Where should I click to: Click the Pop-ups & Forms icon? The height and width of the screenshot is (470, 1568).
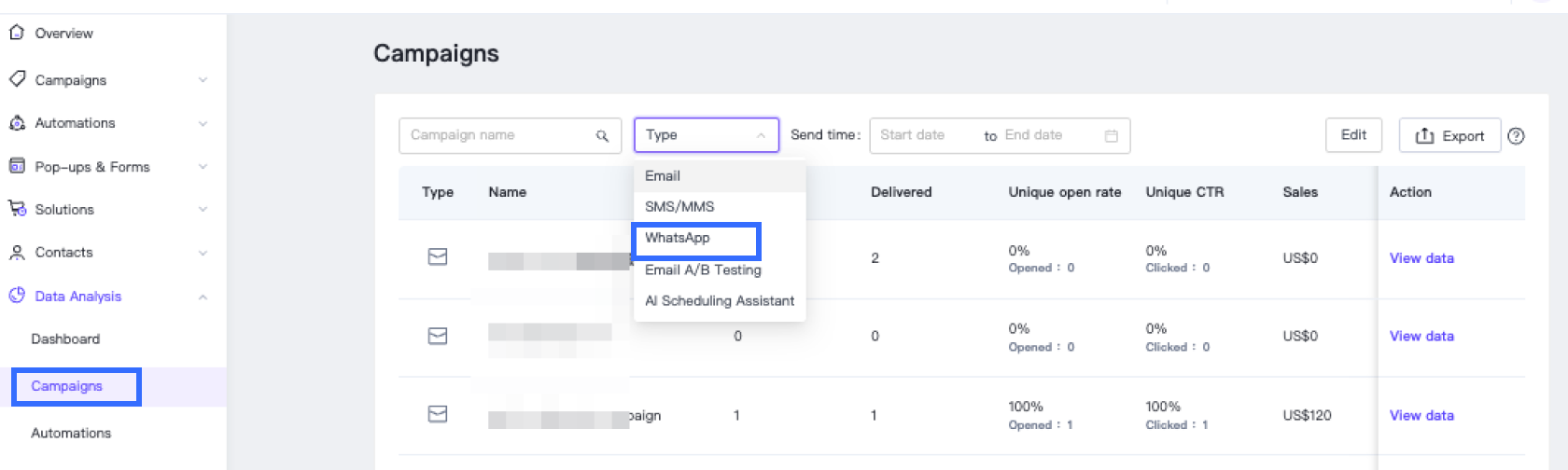[x=16, y=166]
